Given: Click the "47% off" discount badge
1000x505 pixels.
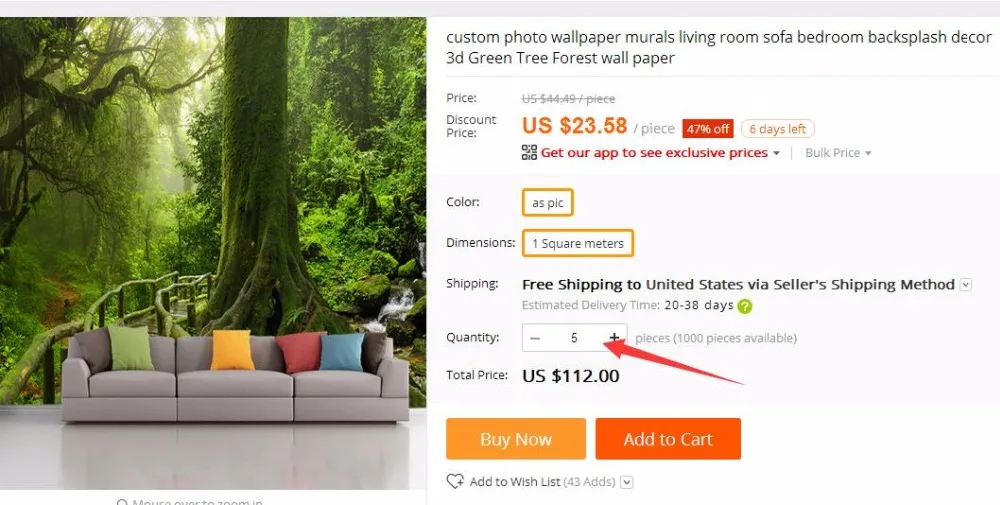Looking at the screenshot, I should coord(708,129).
